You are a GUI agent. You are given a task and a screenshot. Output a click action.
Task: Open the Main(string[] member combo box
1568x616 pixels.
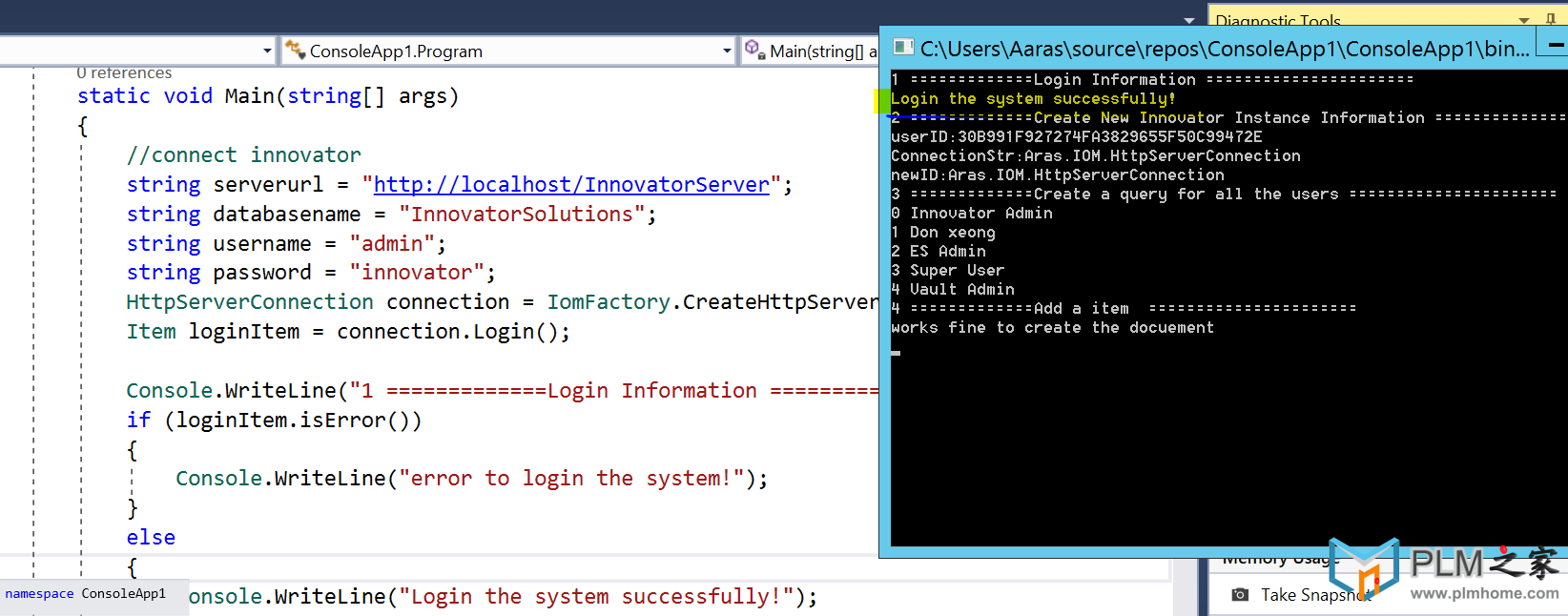point(811,51)
